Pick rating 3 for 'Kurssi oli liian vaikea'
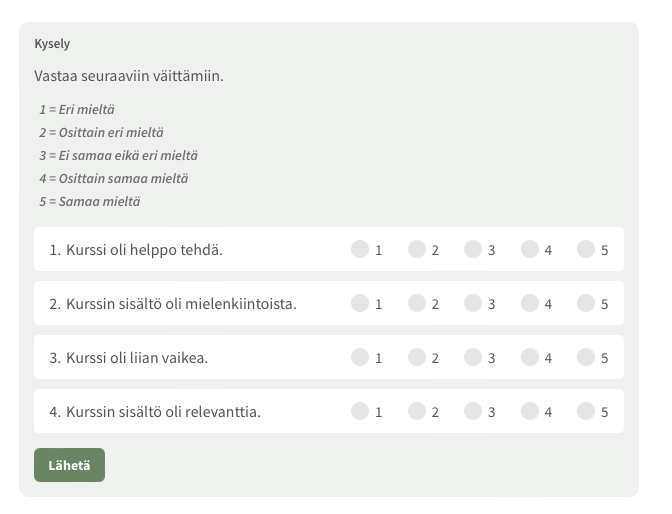 pyautogui.click(x=473, y=357)
